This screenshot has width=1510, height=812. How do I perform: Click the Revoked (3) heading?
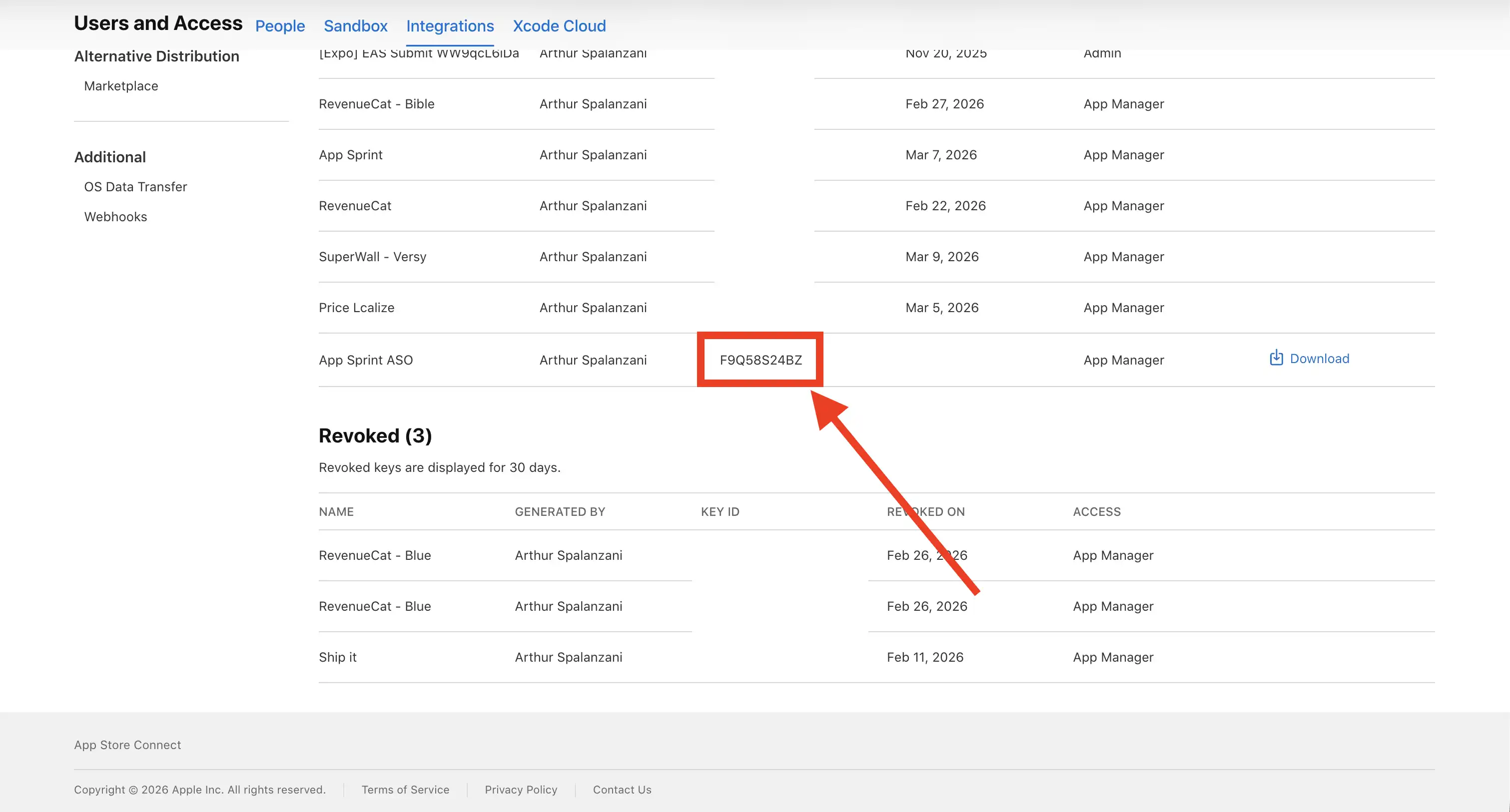click(x=375, y=436)
